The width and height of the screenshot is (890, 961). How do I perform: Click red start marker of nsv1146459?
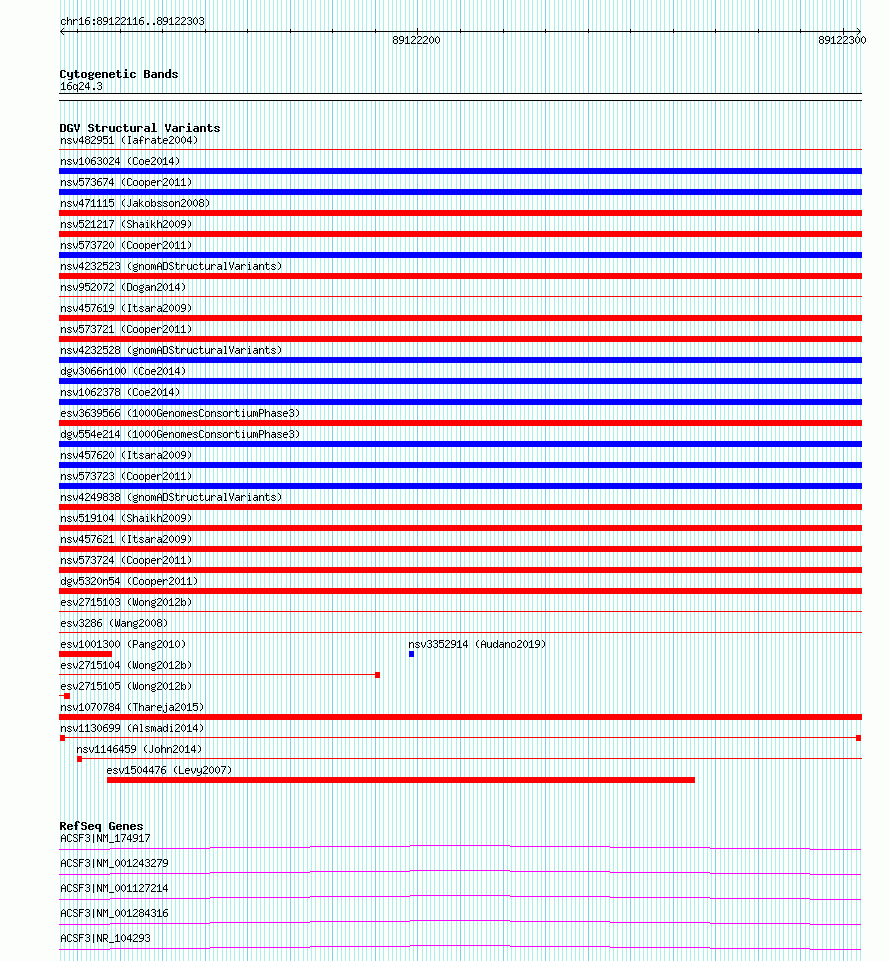click(x=80, y=759)
